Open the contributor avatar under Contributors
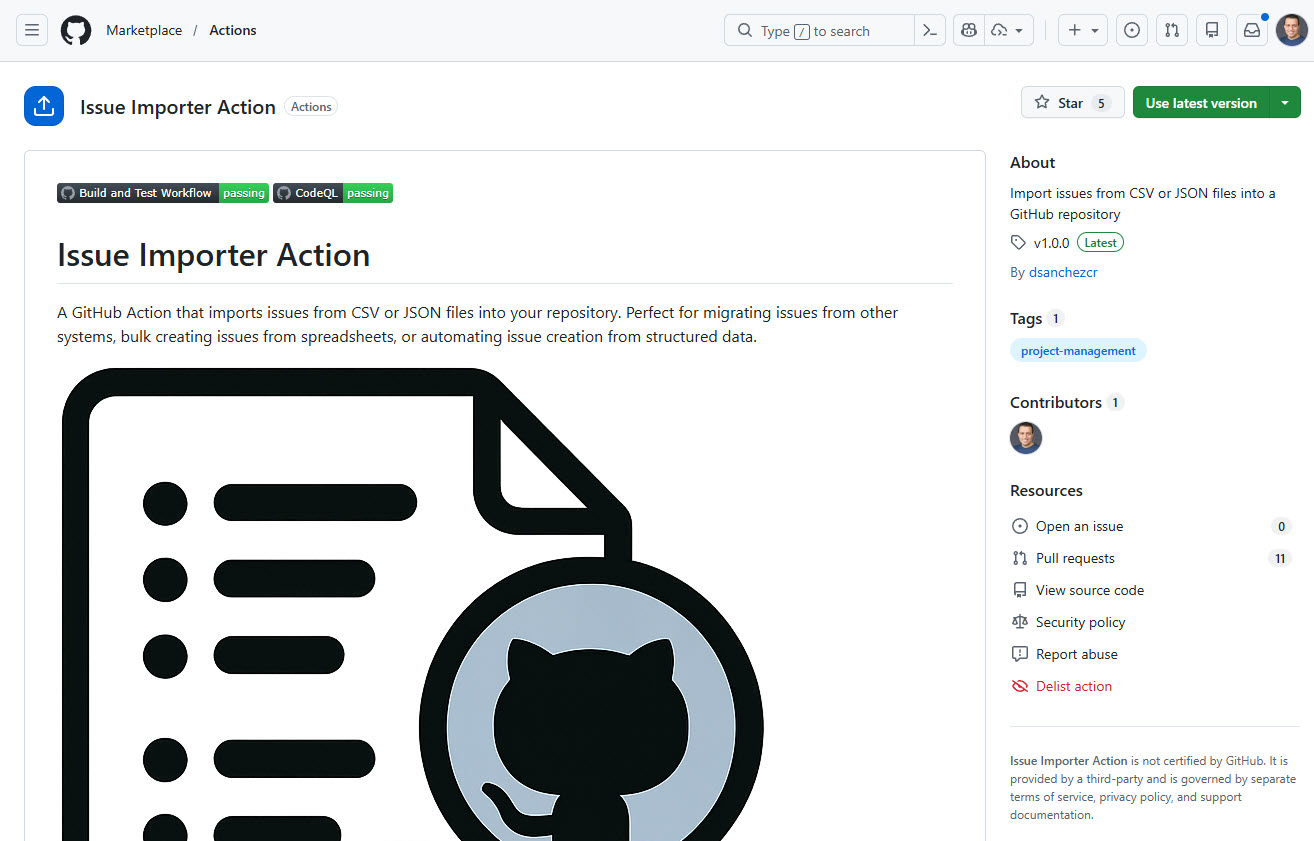Image resolution: width=1314 pixels, height=841 pixels. click(1026, 438)
